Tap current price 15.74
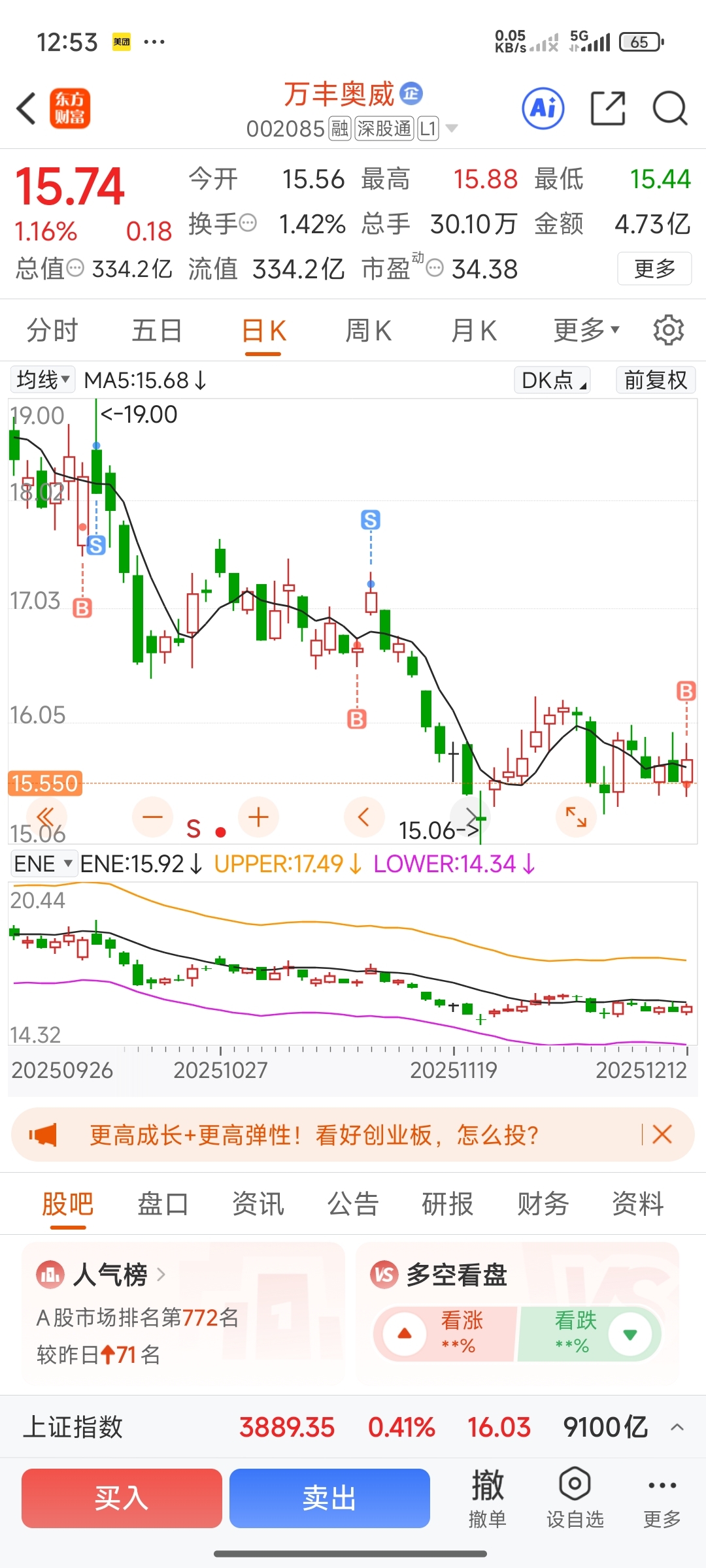The height and width of the screenshot is (1568, 706). pos(69,187)
